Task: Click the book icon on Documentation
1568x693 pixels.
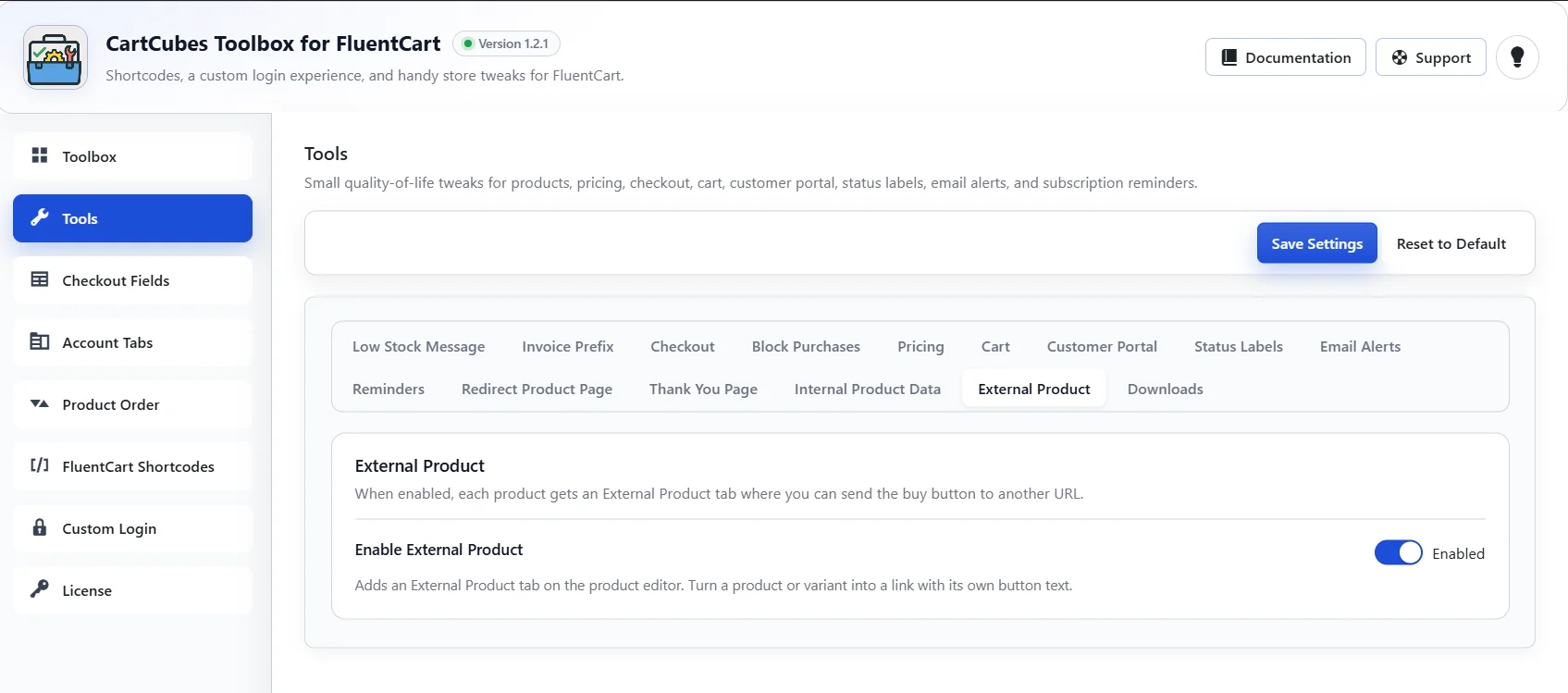Action: pyautogui.click(x=1229, y=57)
